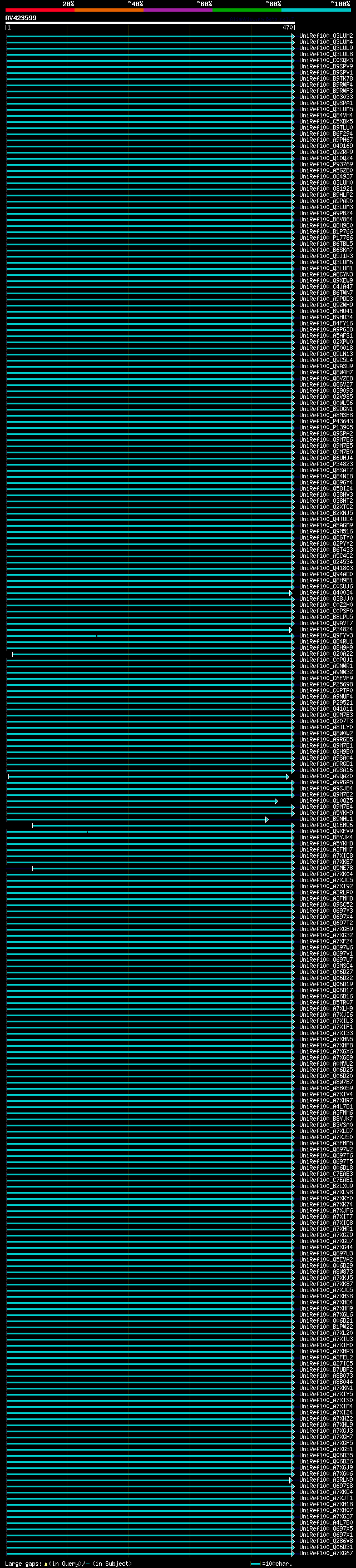This screenshot has height=1568, width=356.
Task: Click the shortened alignment bar of UniRef100_B9NHL1
Action: click(x=137, y=819)
